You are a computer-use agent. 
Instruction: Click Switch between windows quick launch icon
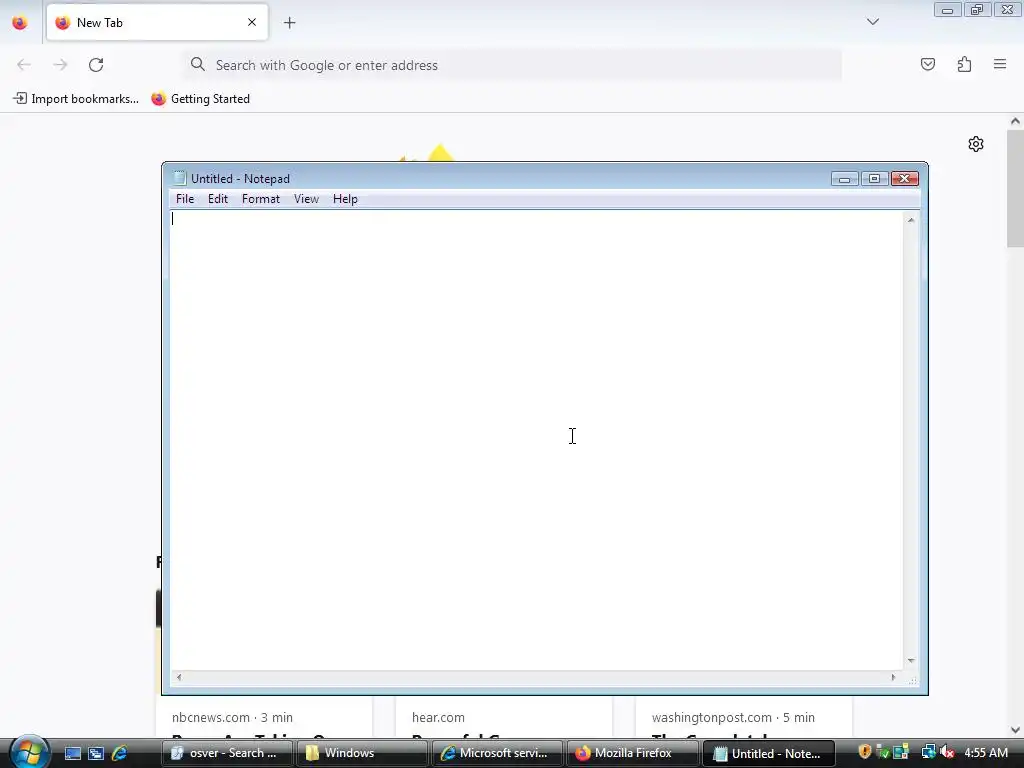tap(96, 754)
